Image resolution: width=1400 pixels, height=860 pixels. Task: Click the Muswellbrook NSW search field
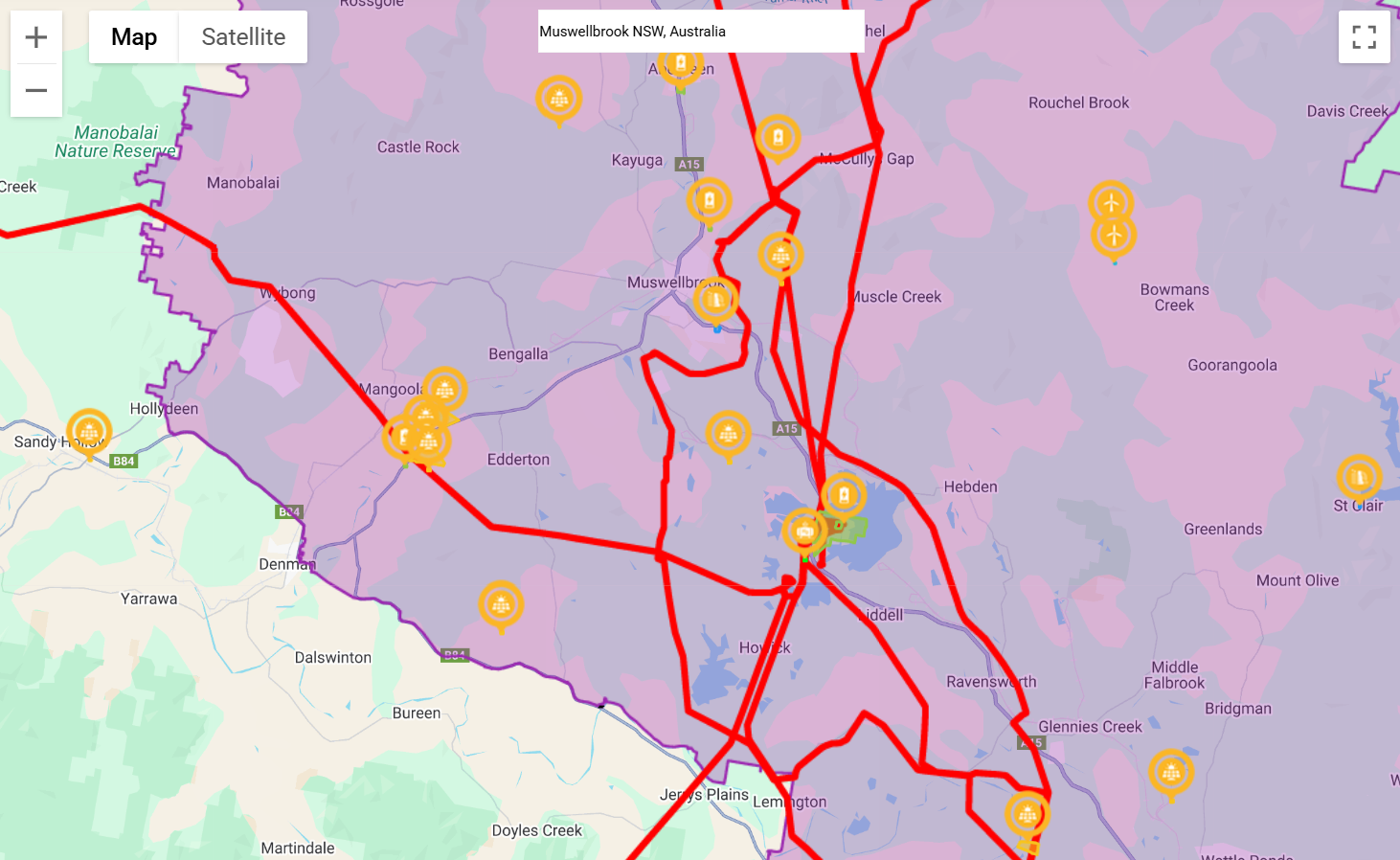[x=700, y=32]
